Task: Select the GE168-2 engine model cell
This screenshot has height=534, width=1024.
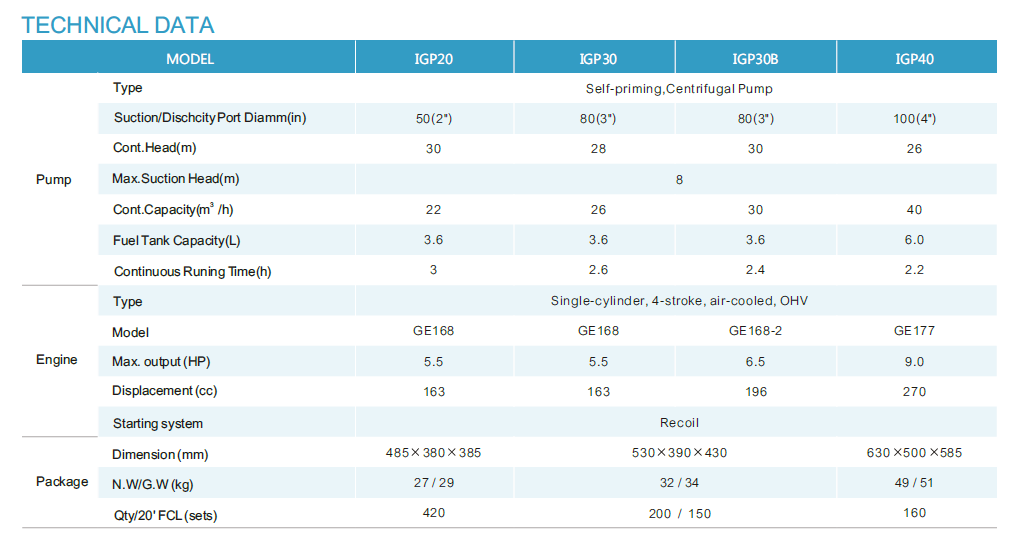Action: coord(755,331)
